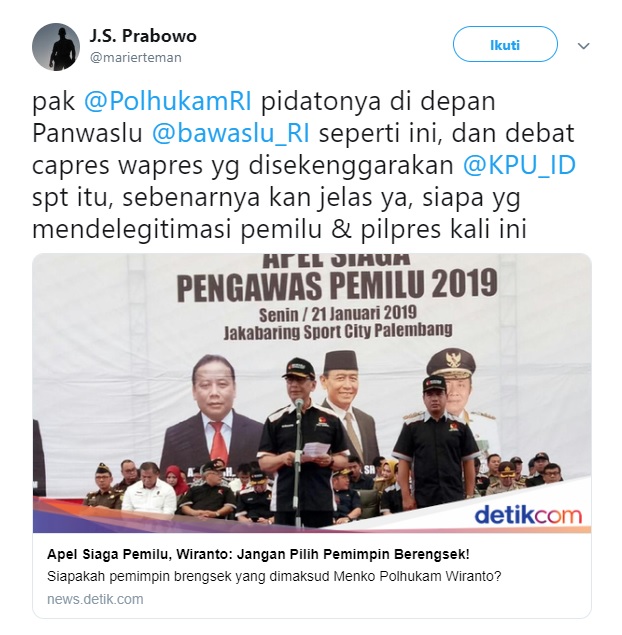Open the @KPU_ID mention

[x=519, y=165]
